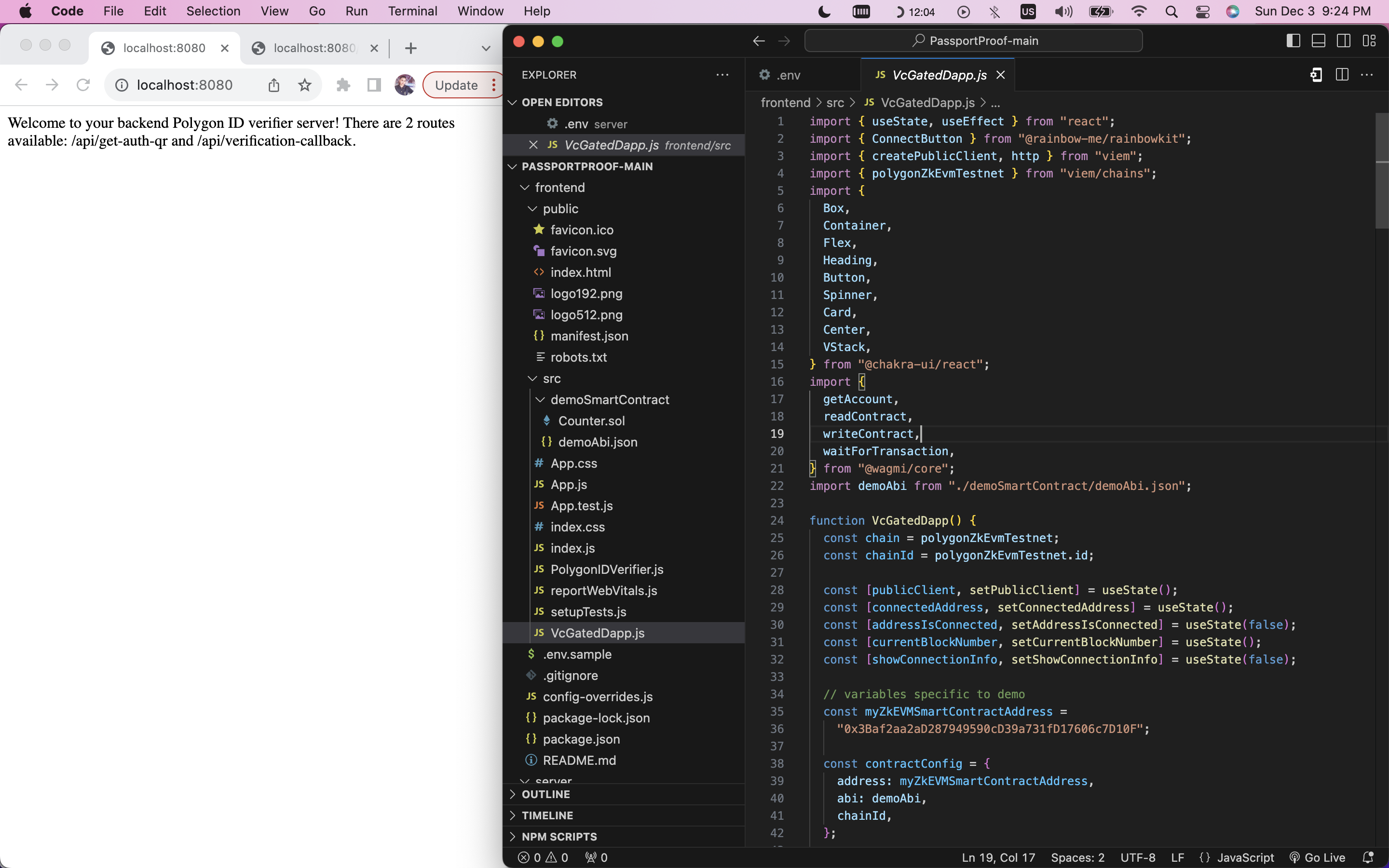Open PolygonIDVerifier.js in the file tree
1389x868 pixels.
(x=606, y=570)
